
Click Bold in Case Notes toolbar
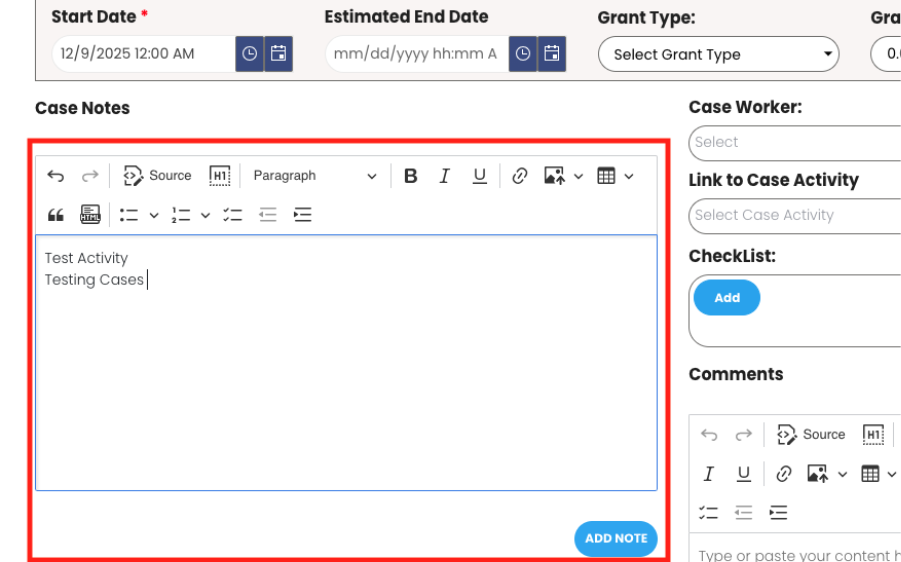coord(410,176)
